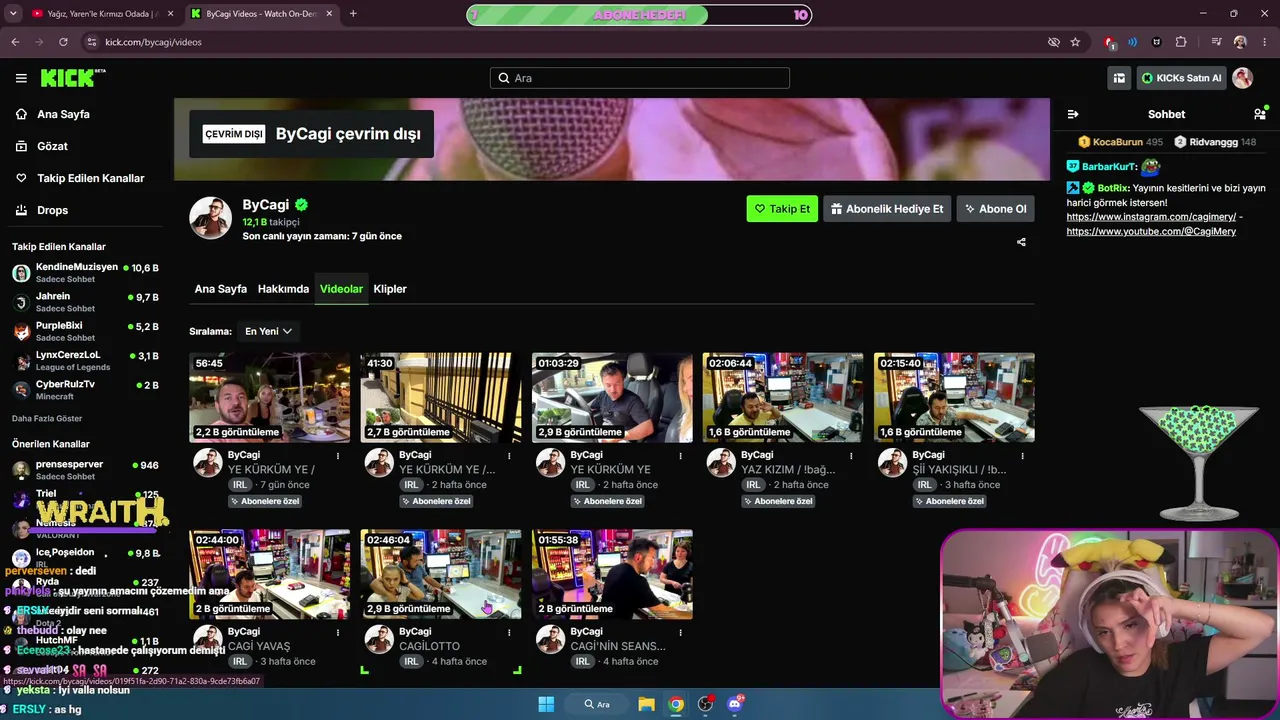Switch to the Klipler tab

point(390,289)
